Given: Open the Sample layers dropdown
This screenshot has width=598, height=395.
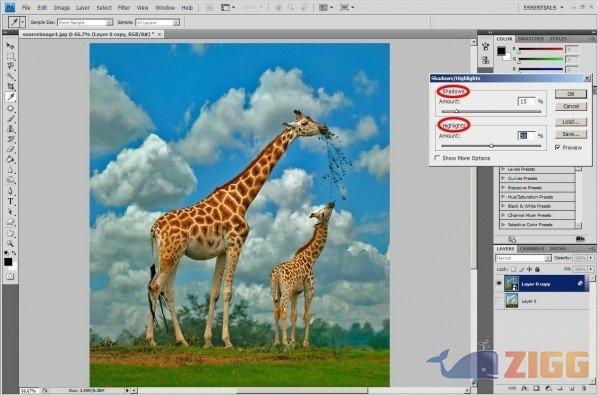Looking at the screenshot, I should click(x=157, y=22).
